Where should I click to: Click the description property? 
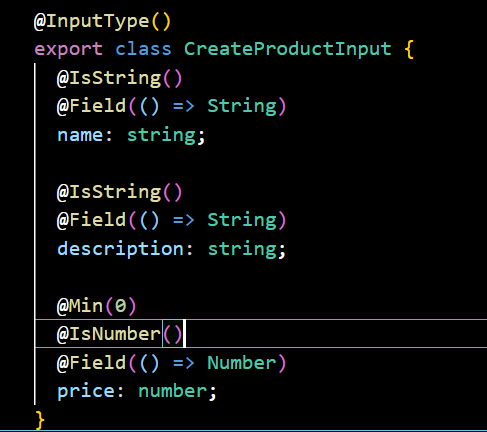tap(120, 249)
